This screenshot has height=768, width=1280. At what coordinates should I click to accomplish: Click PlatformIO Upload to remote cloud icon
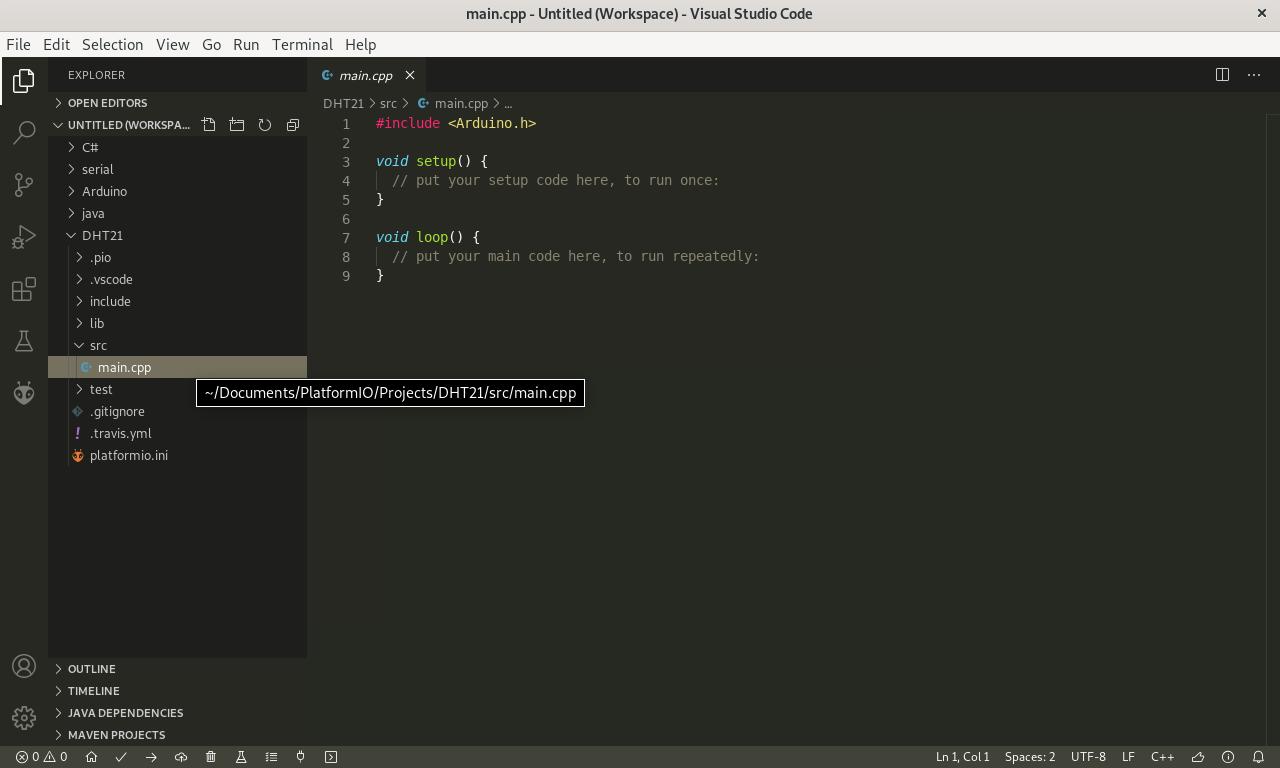[181, 757]
